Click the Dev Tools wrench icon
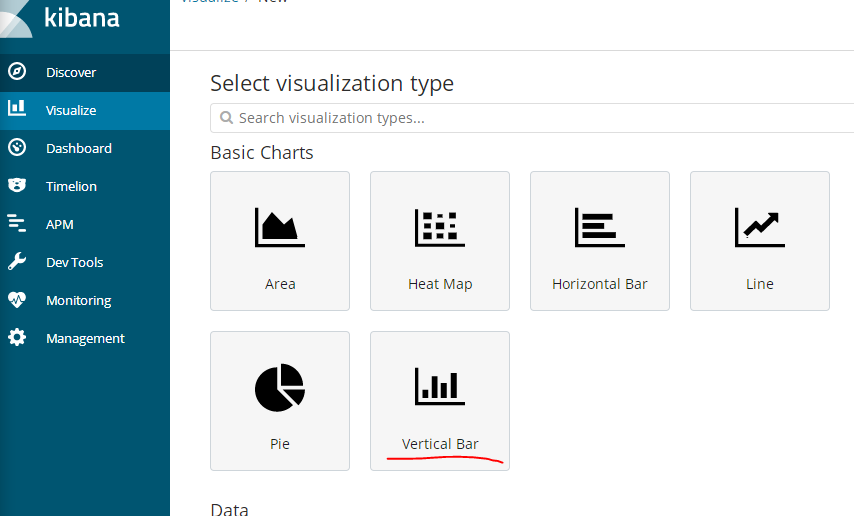This screenshot has width=854, height=516. click(17, 262)
